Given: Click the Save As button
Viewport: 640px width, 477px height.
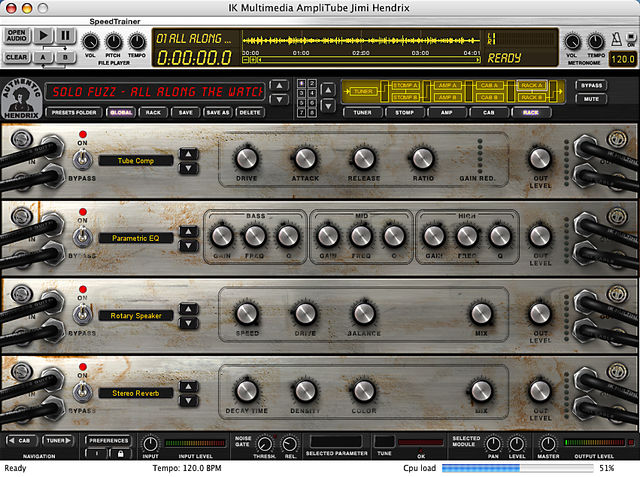Looking at the screenshot, I should [x=218, y=113].
